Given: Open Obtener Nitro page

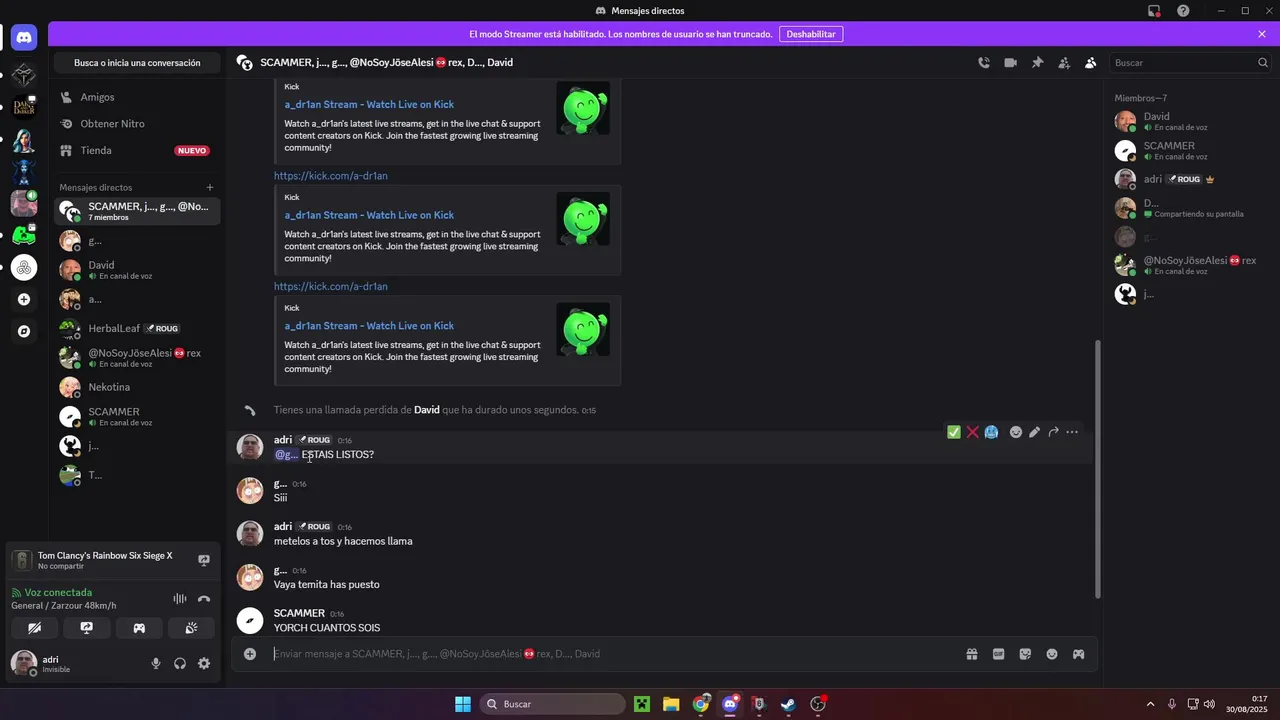Looking at the screenshot, I should [x=136, y=124].
